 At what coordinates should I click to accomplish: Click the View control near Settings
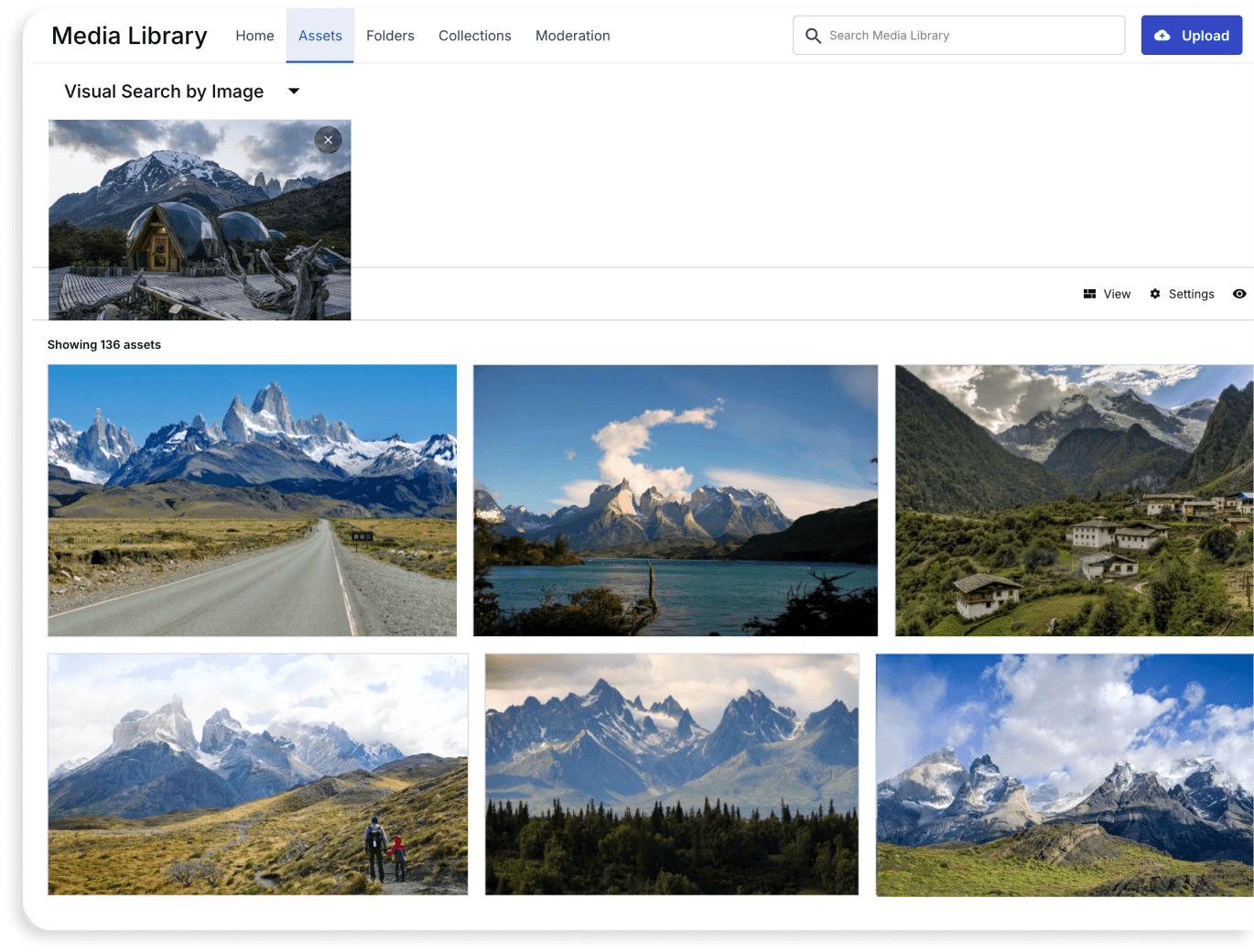tap(1108, 293)
